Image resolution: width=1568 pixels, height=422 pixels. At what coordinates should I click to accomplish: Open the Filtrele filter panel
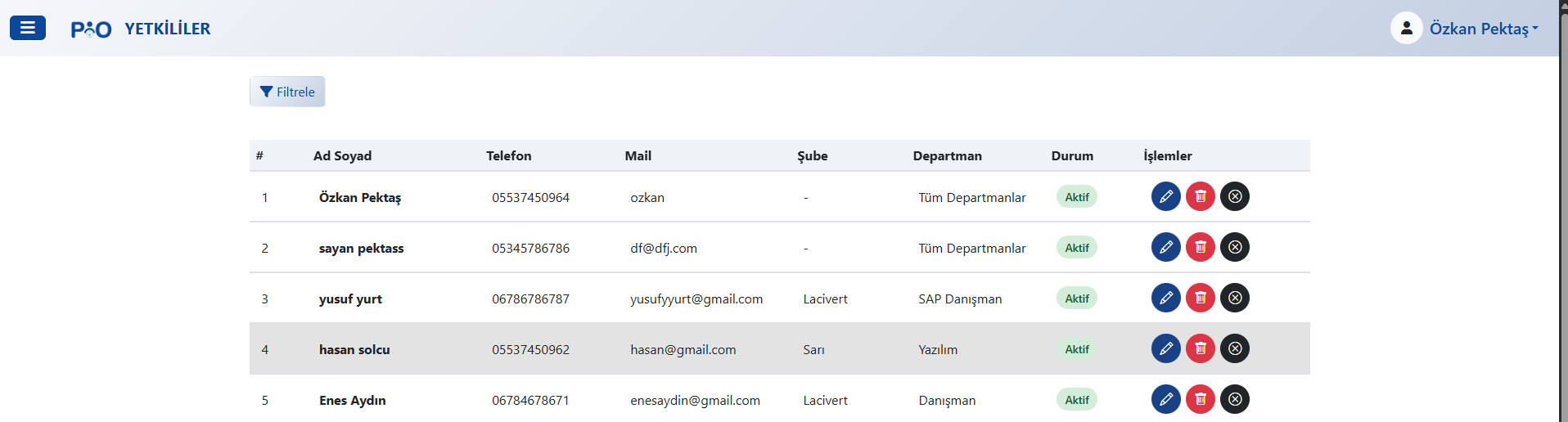tap(287, 92)
